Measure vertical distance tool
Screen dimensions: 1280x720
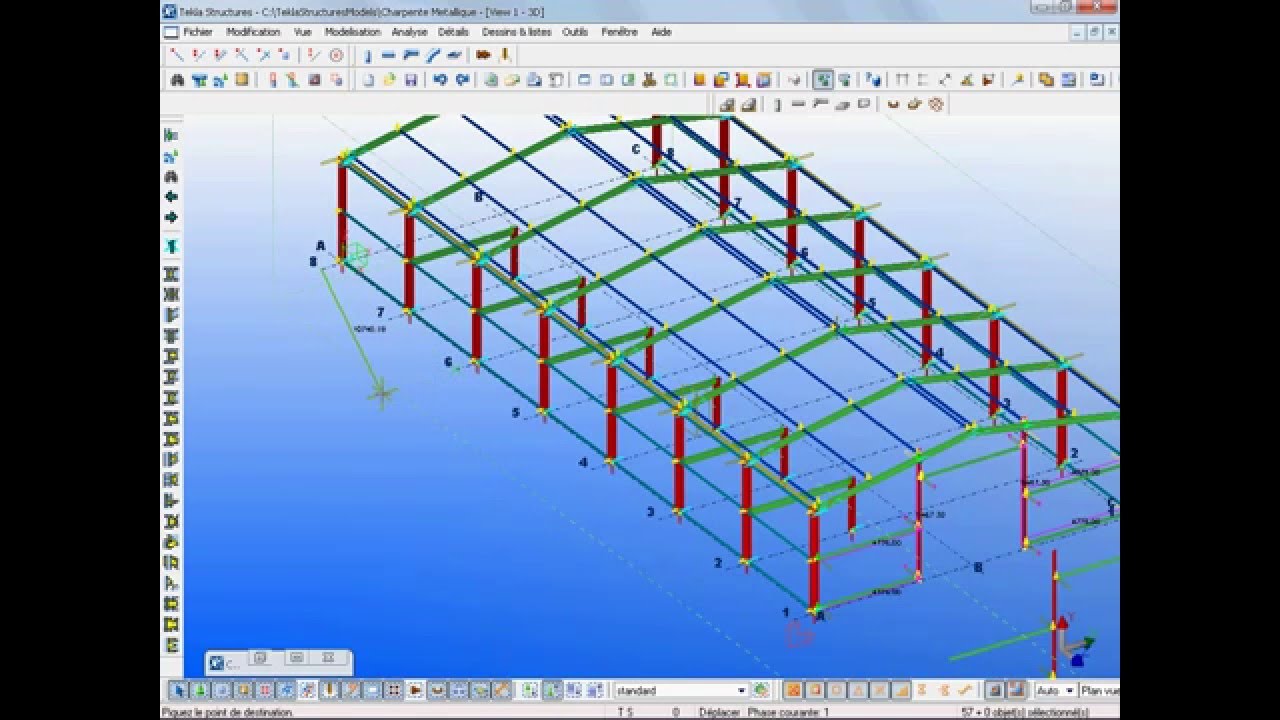pos(923,79)
